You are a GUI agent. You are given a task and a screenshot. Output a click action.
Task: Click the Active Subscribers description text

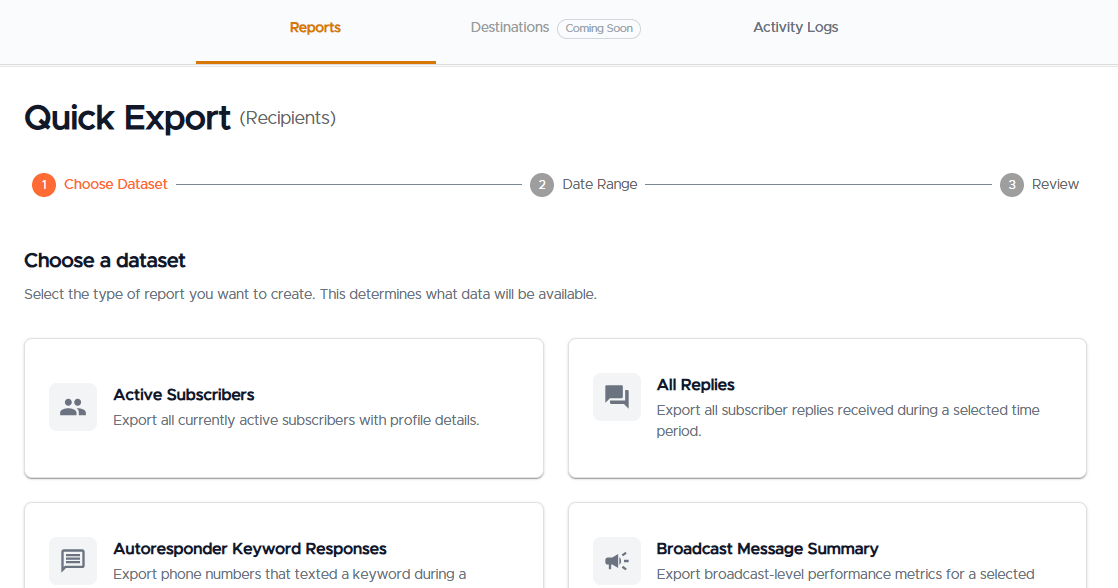[296, 421]
